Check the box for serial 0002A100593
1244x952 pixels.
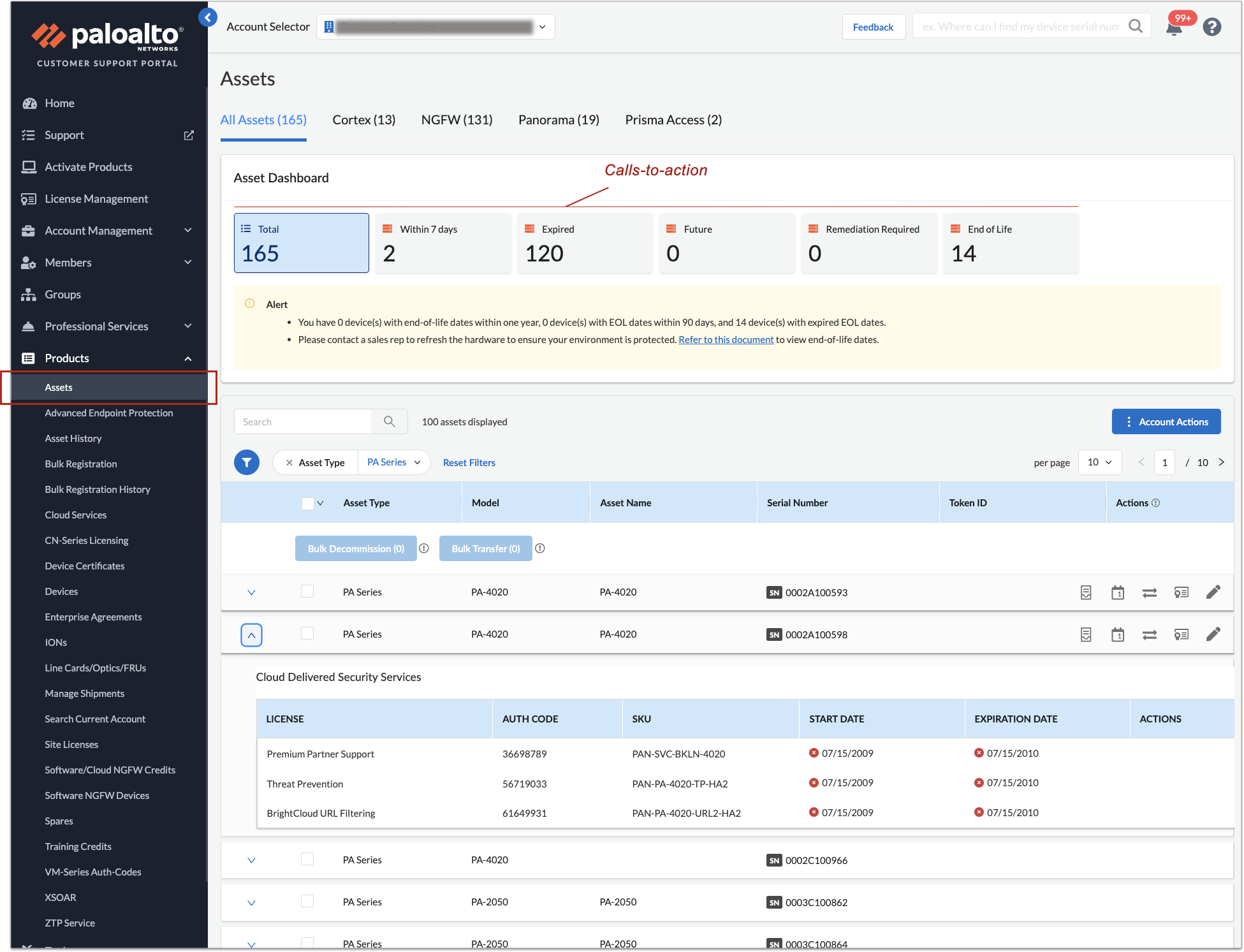(x=307, y=591)
